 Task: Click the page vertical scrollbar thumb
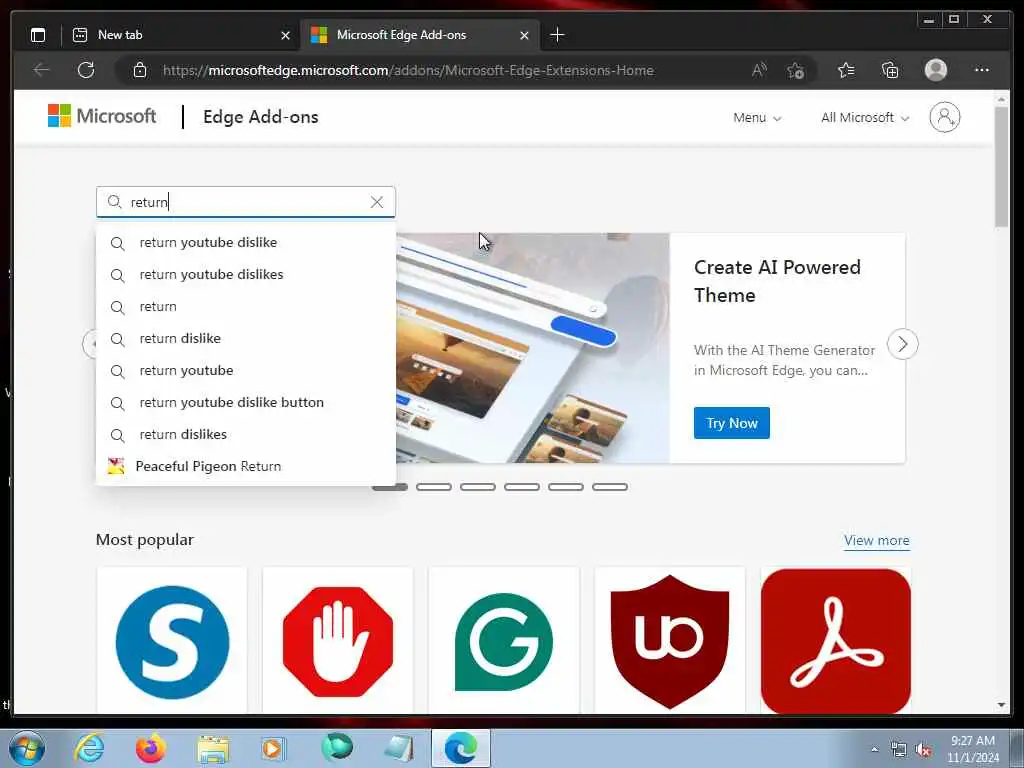pyautogui.click(x=1001, y=167)
